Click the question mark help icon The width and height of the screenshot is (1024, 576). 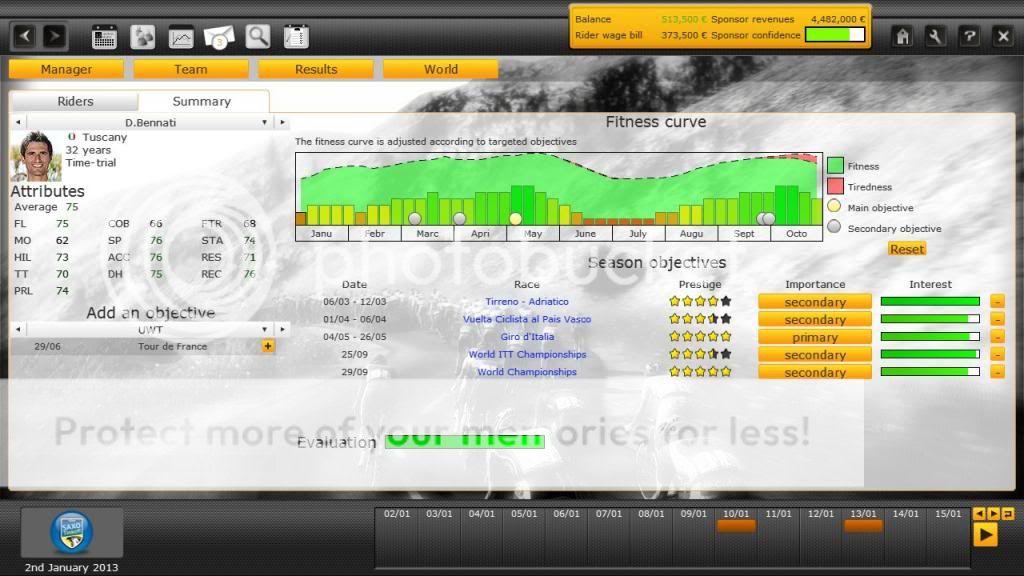pyautogui.click(x=969, y=36)
